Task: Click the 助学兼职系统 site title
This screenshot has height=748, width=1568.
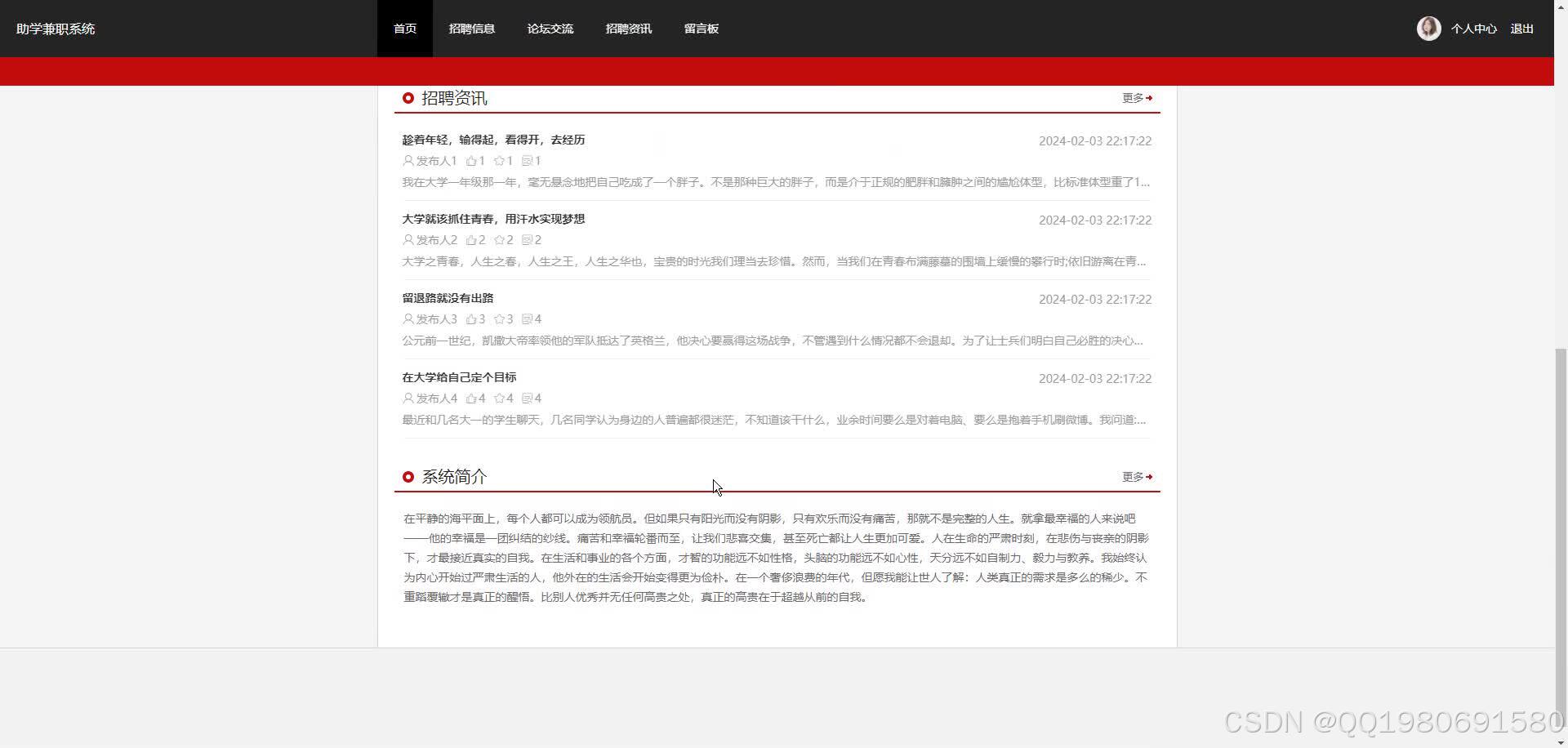Action: [56, 29]
